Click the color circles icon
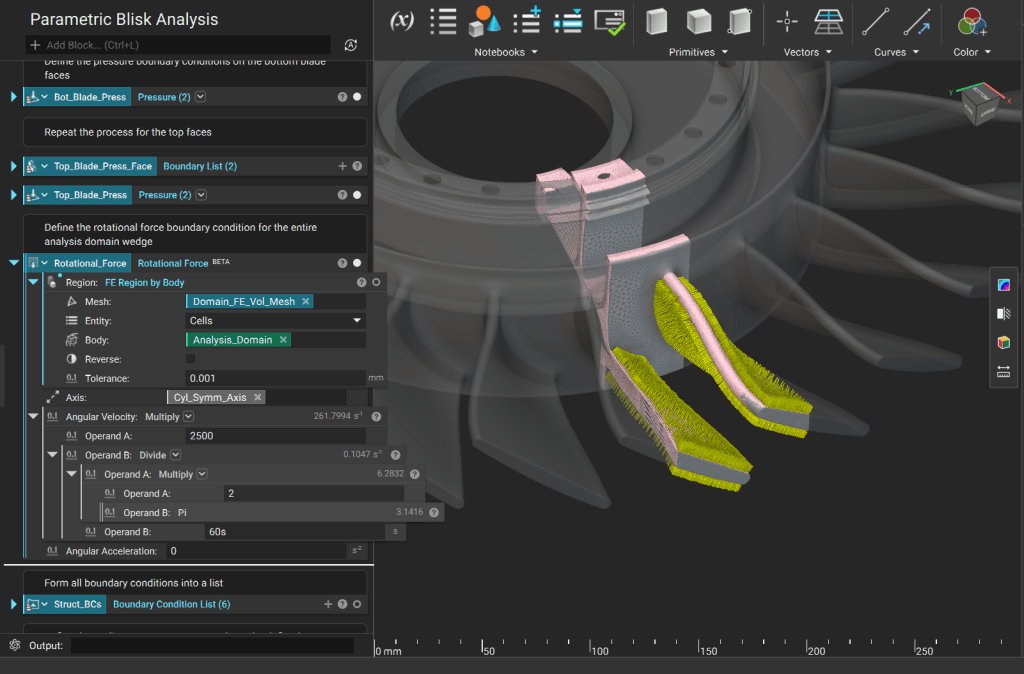This screenshot has height=674, width=1024. click(972, 21)
